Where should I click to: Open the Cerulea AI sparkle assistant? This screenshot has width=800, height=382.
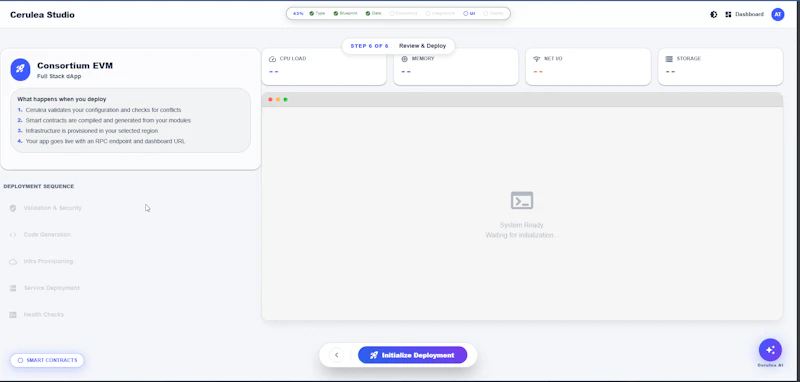(770, 350)
